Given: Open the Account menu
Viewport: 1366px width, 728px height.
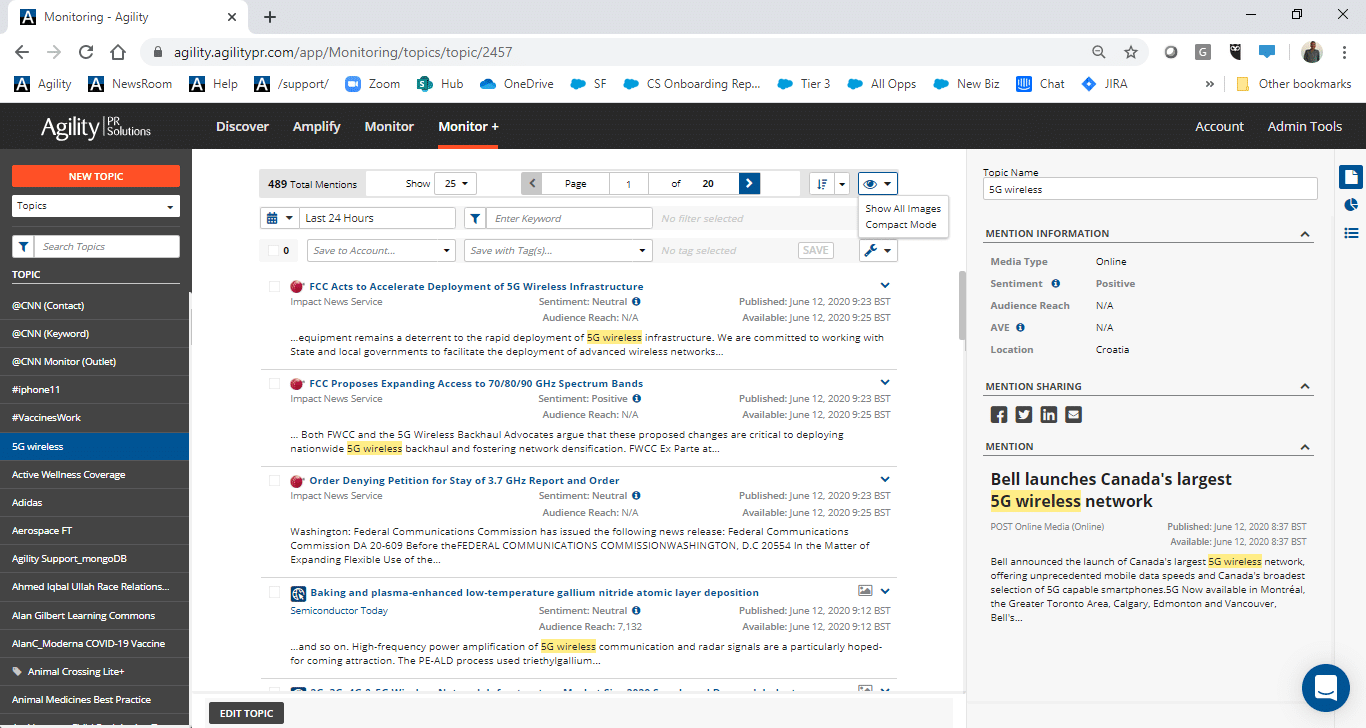Looking at the screenshot, I should (x=1219, y=127).
